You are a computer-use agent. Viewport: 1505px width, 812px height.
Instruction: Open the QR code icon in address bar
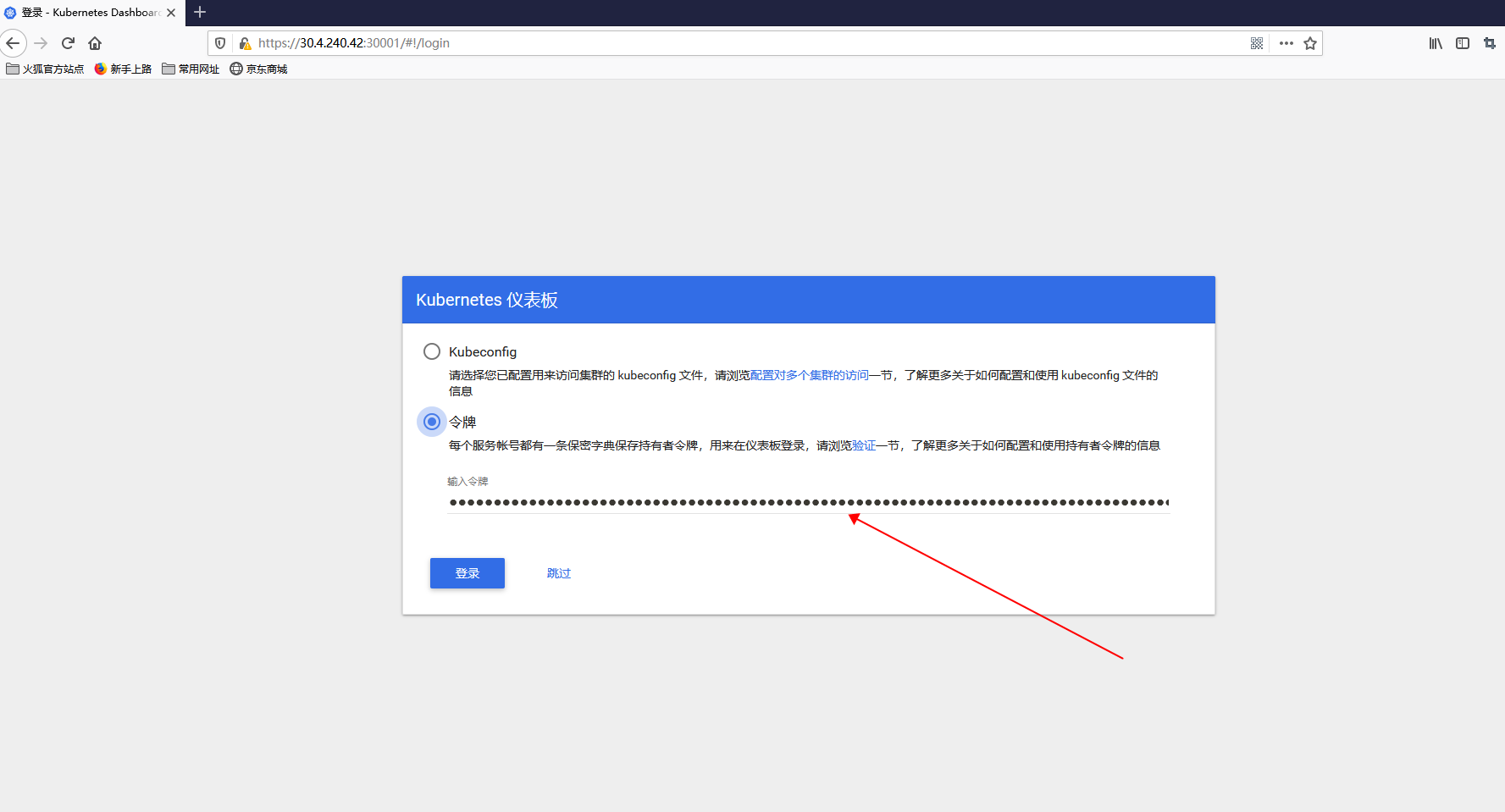click(x=1257, y=43)
